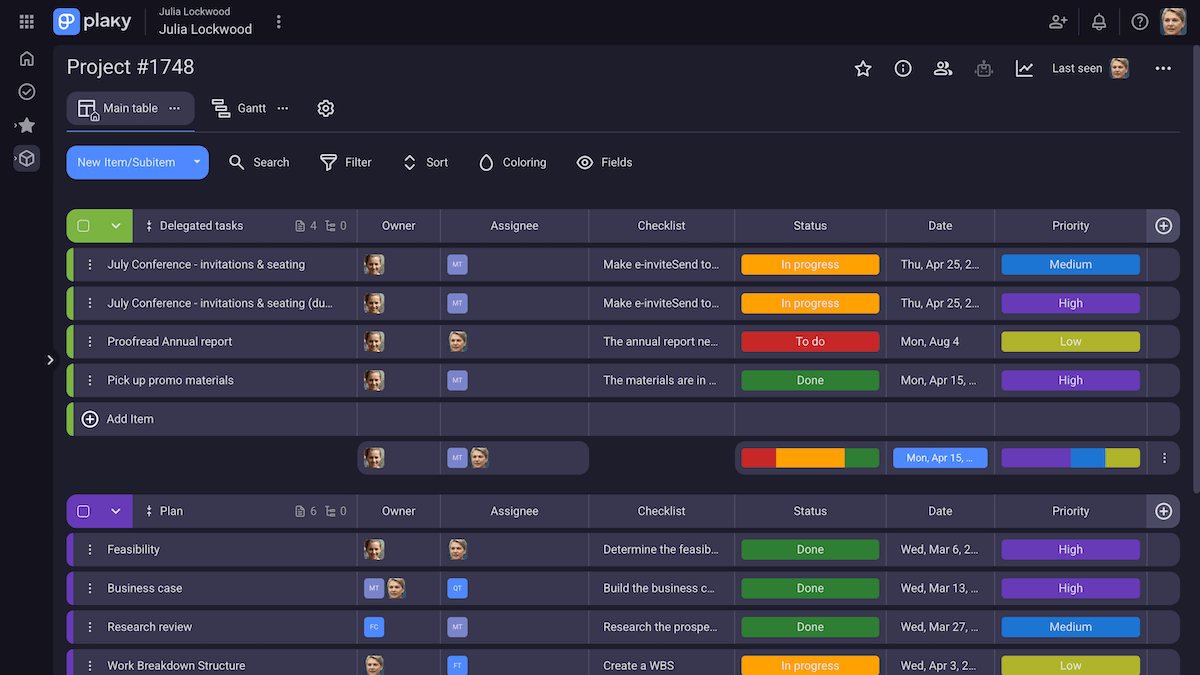Click the In progress status of Proofread Annual report

click(x=810, y=341)
